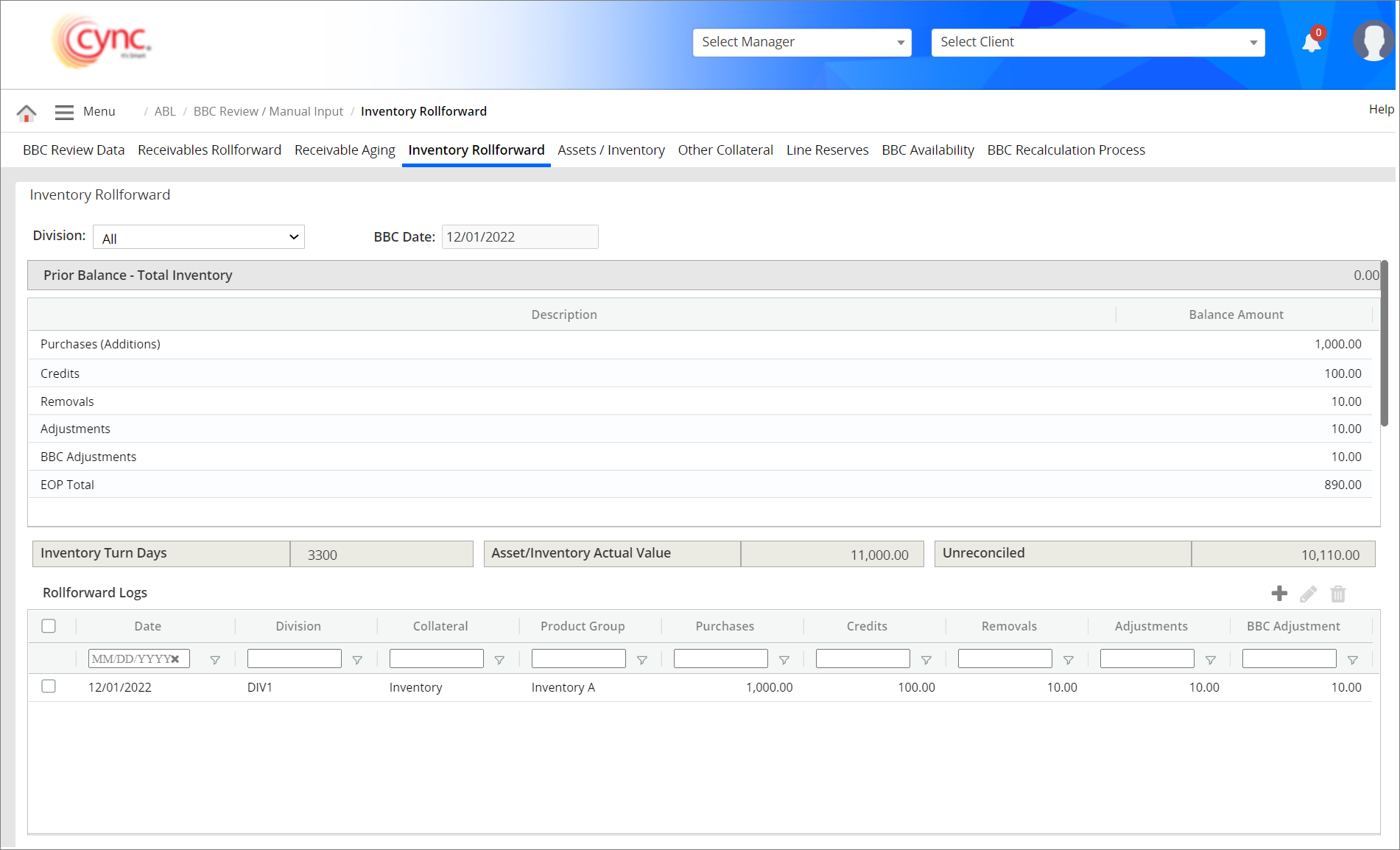Viewport: 1400px width, 850px height.
Task: Click the Help link
Action: [x=1381, y=109]
